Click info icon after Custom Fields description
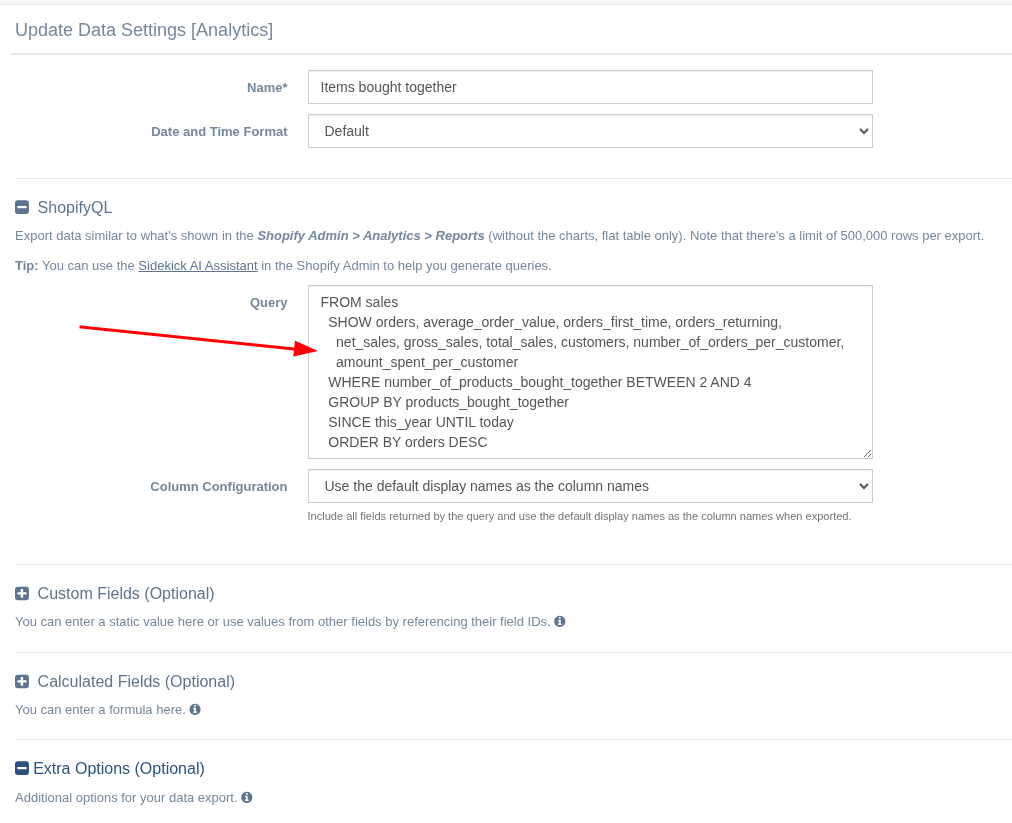Screen dimensions: 1012x823 coord(560,622)
